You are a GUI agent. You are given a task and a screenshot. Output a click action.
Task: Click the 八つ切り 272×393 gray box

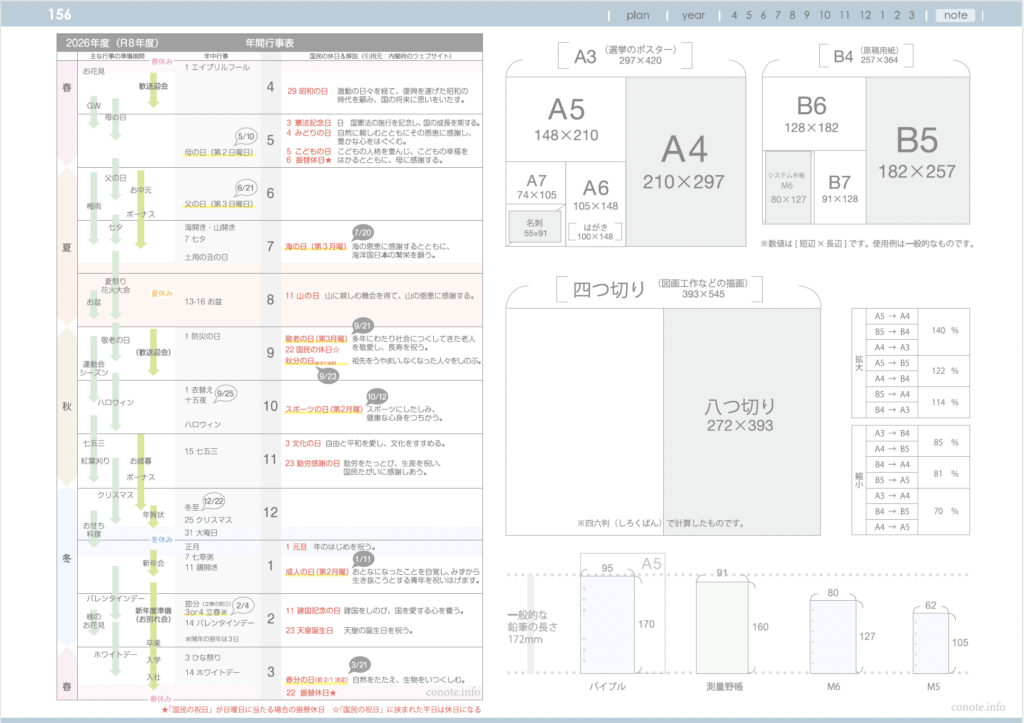pos(739,415)
